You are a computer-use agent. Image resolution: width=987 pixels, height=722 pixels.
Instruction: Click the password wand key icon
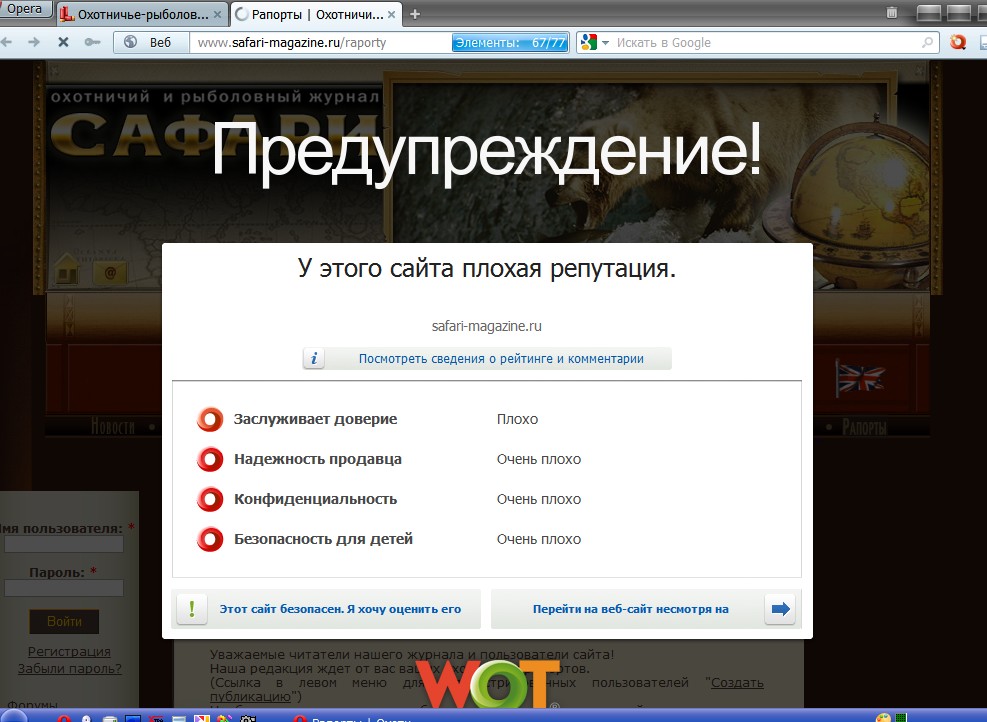pos(92,43)
